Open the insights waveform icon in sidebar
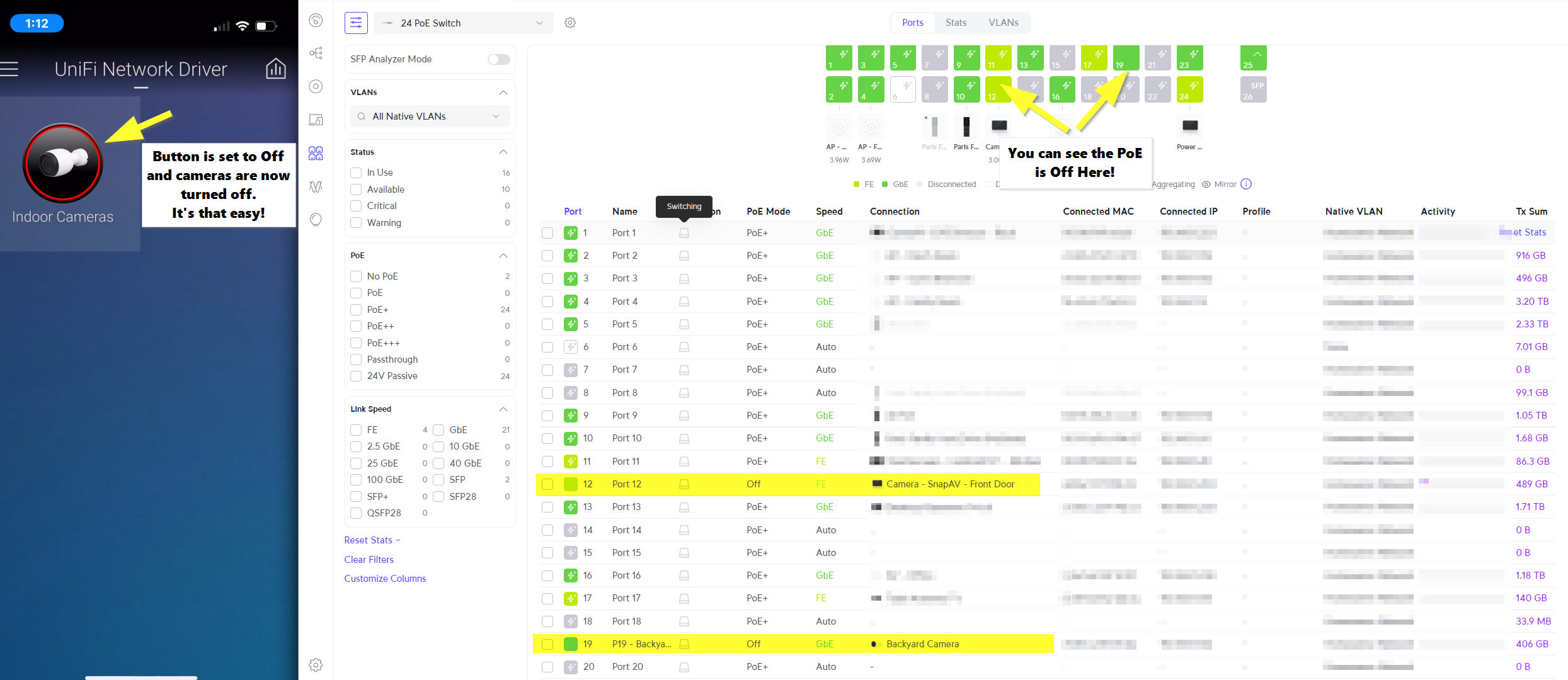The width and height of the screenshot is (1568, 680). (316, 186)
